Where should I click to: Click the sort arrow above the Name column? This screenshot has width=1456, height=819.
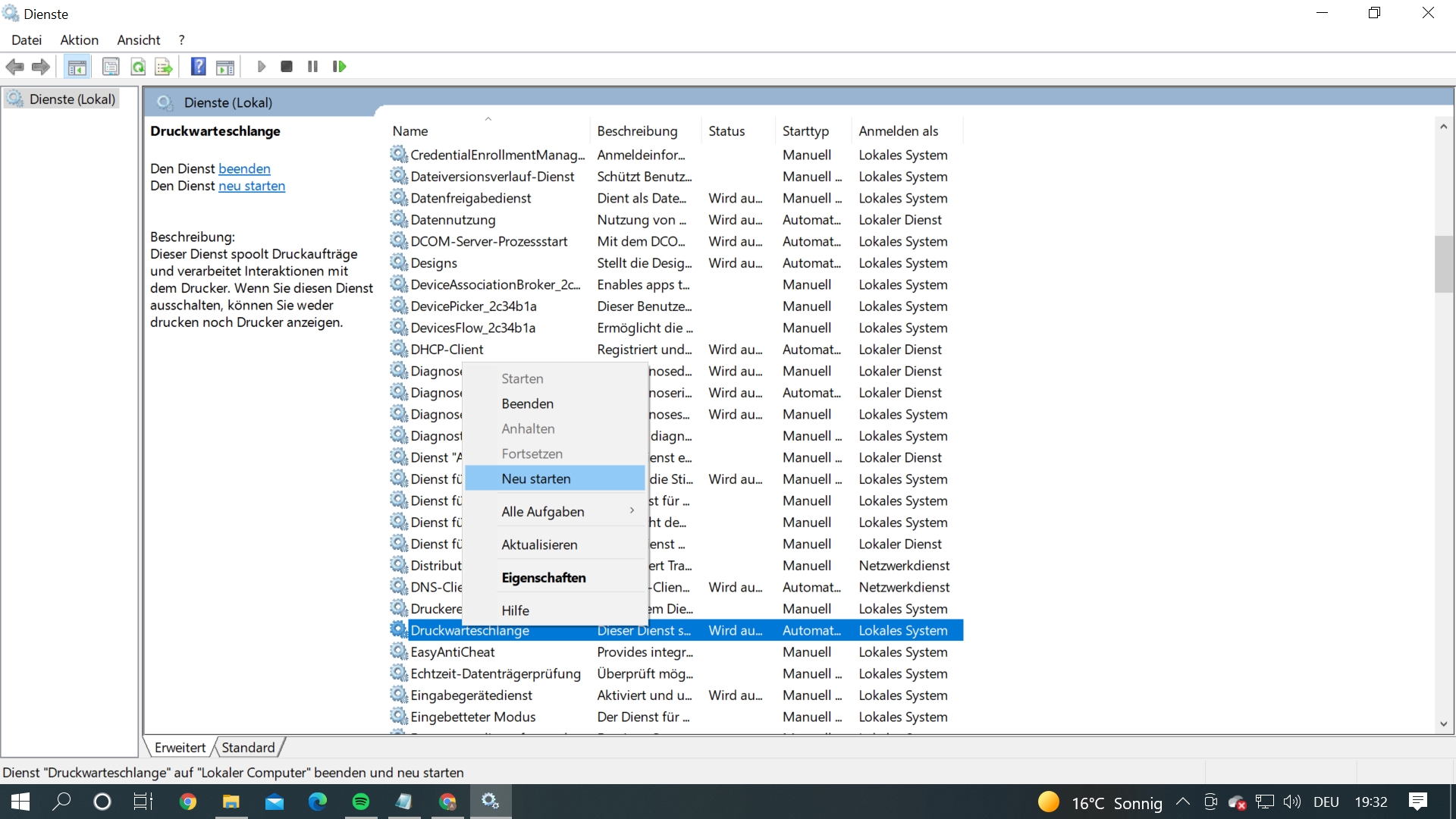488,119
